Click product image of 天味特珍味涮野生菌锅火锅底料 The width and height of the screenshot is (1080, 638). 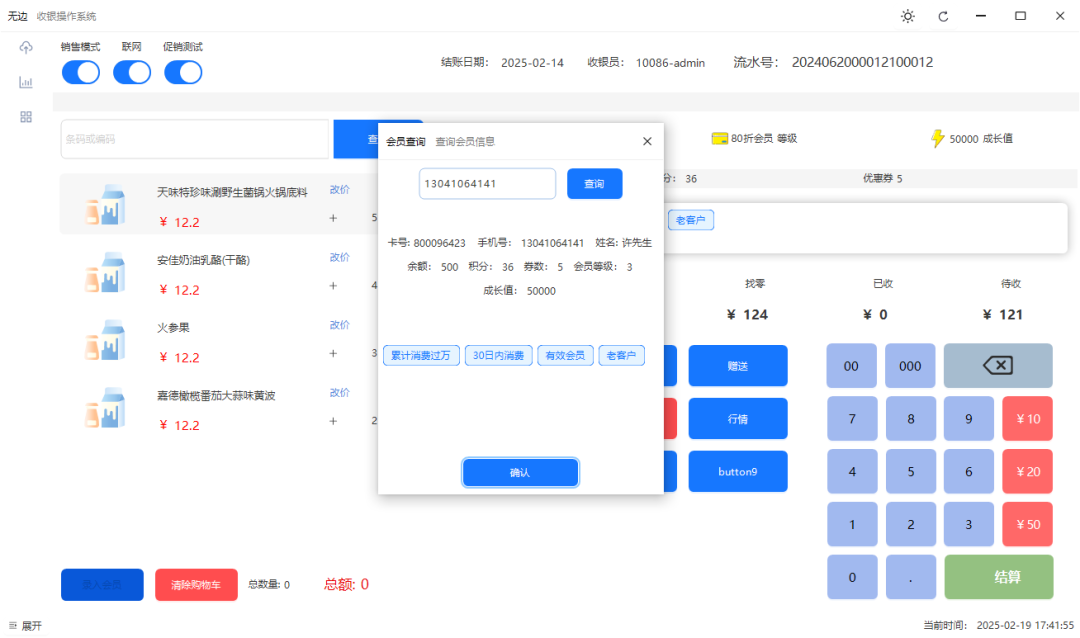pos(105,204)
